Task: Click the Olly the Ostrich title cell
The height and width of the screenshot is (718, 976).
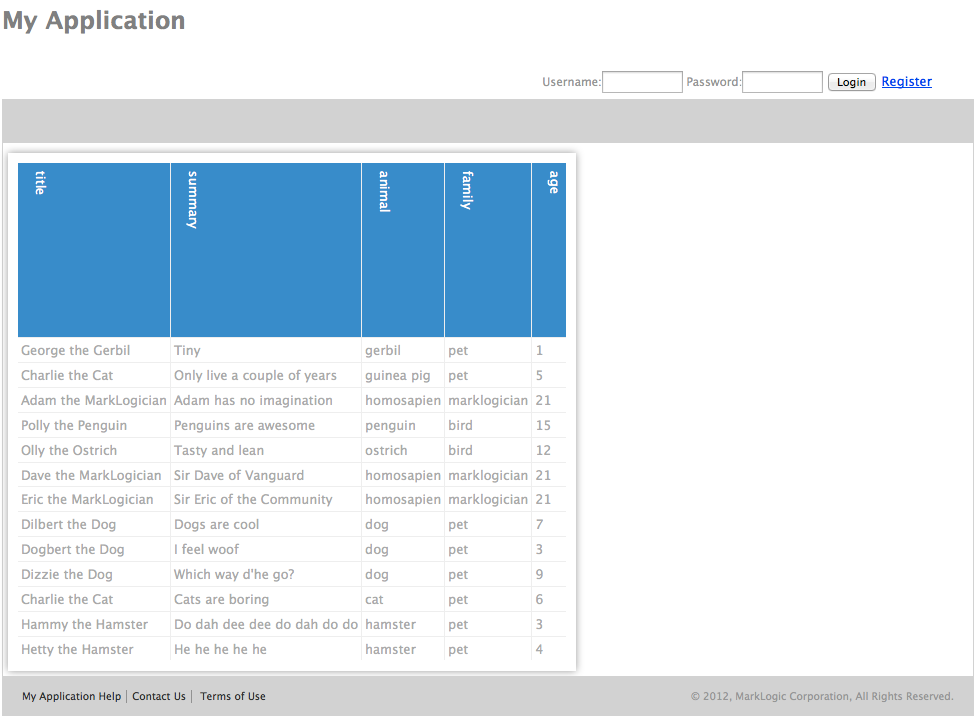Action: (69, 451)
